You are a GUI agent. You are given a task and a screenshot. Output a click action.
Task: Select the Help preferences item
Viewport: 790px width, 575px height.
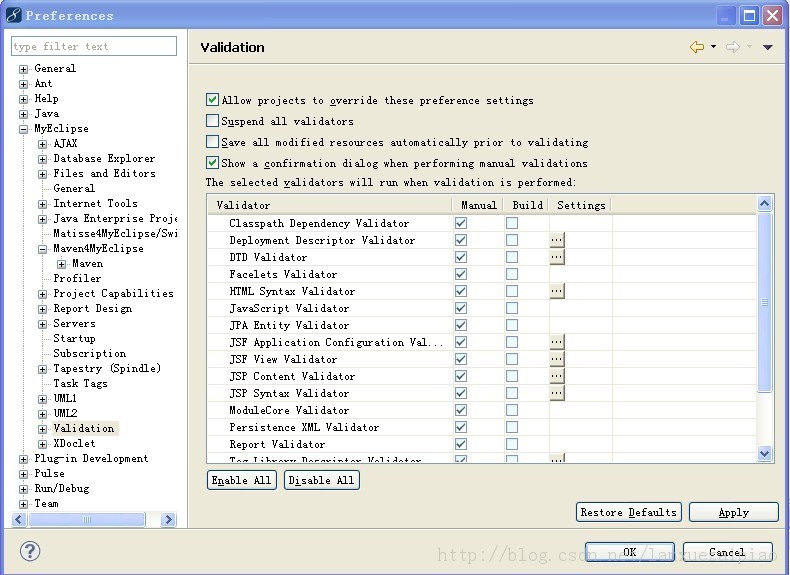coord(46,98)
